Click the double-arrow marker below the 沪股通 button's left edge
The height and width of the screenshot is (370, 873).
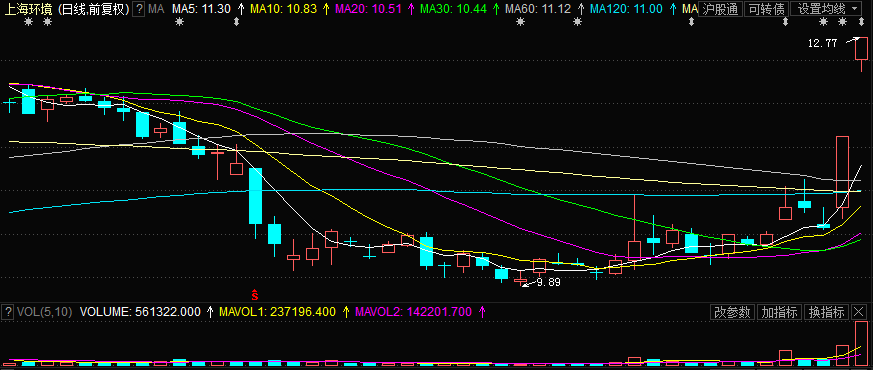pyautogui.click(x=691, y=22)
